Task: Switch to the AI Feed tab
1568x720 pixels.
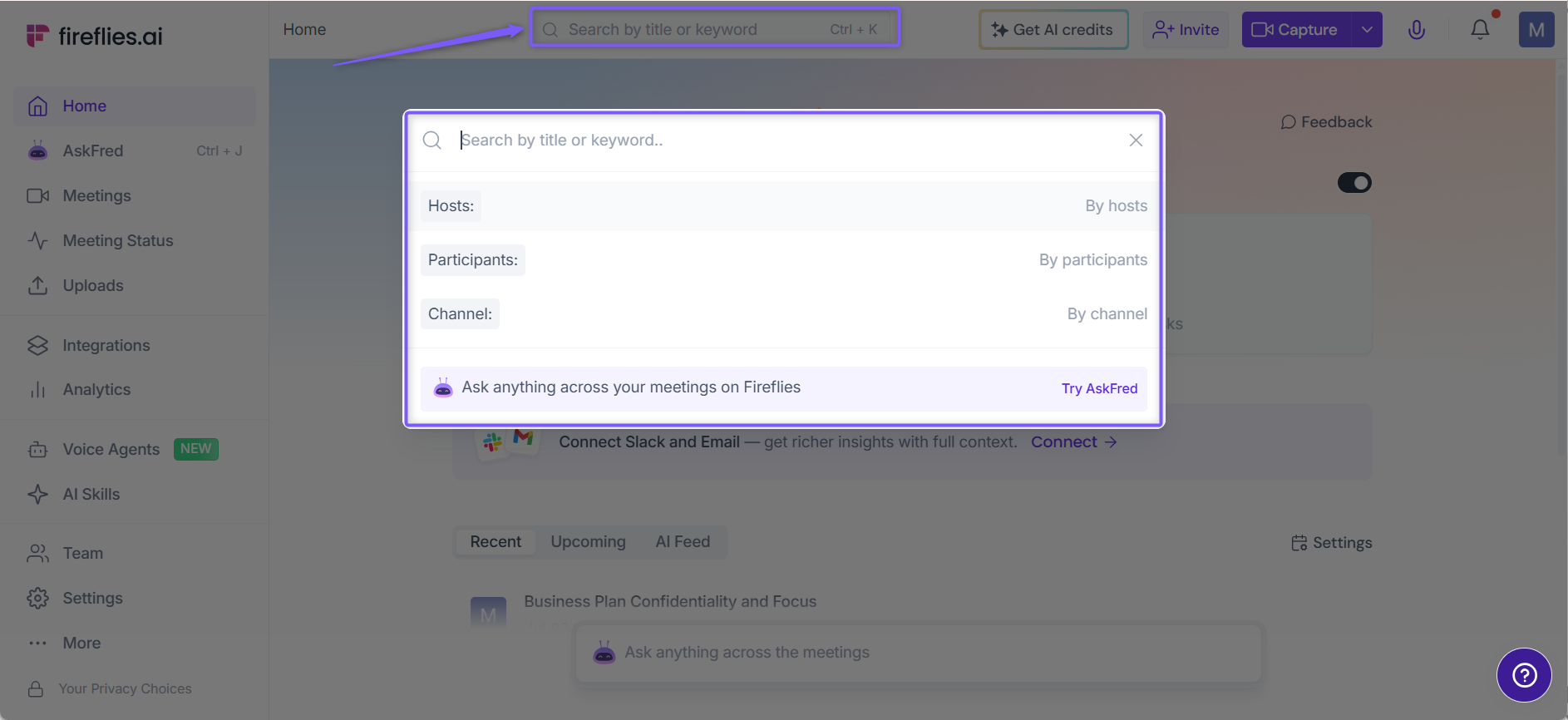Action: [x=683, y=541]
